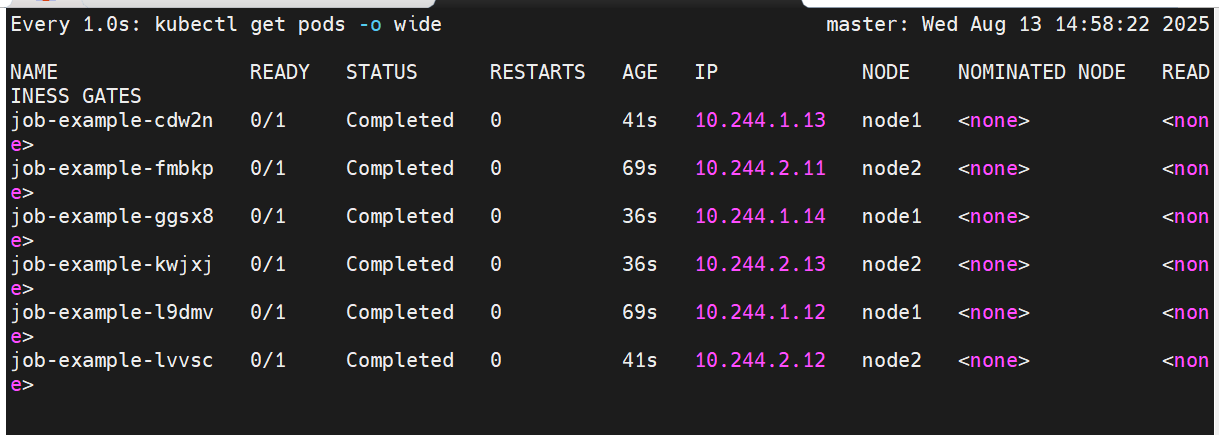Click pod name job-example-cdw2n

click(x=112, y=121)
